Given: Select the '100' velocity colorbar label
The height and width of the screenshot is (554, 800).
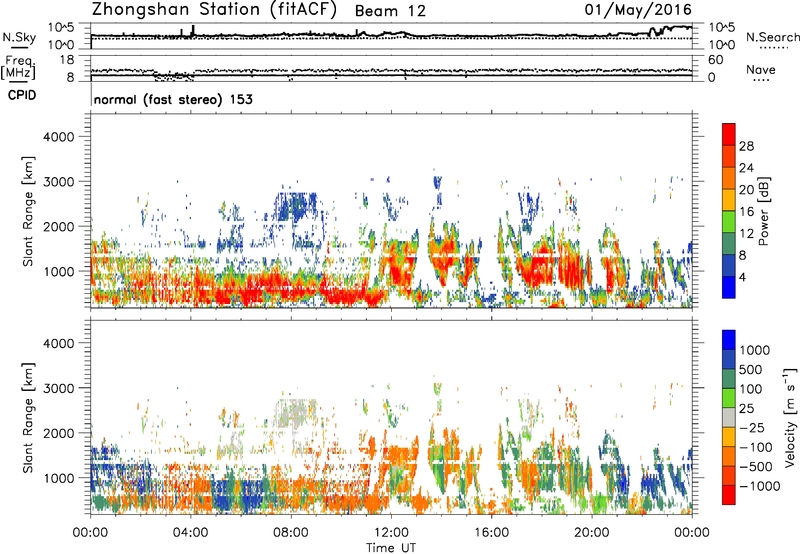Looking at the screenshot, I should tap(751, 389).
